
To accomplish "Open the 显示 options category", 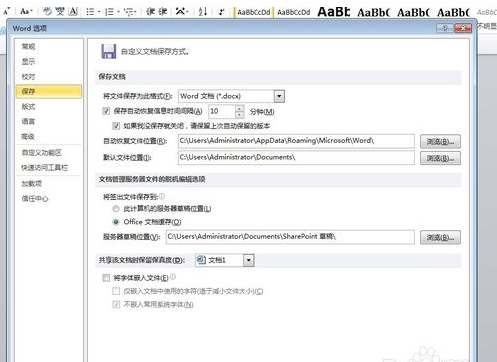I will (49, 62).
